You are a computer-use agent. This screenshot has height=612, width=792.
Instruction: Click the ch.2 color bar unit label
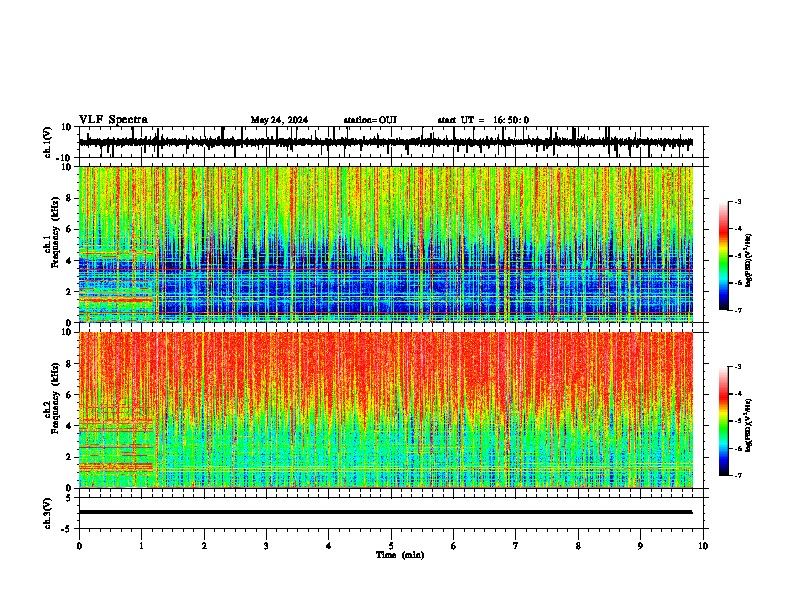(x=749, y=425)
